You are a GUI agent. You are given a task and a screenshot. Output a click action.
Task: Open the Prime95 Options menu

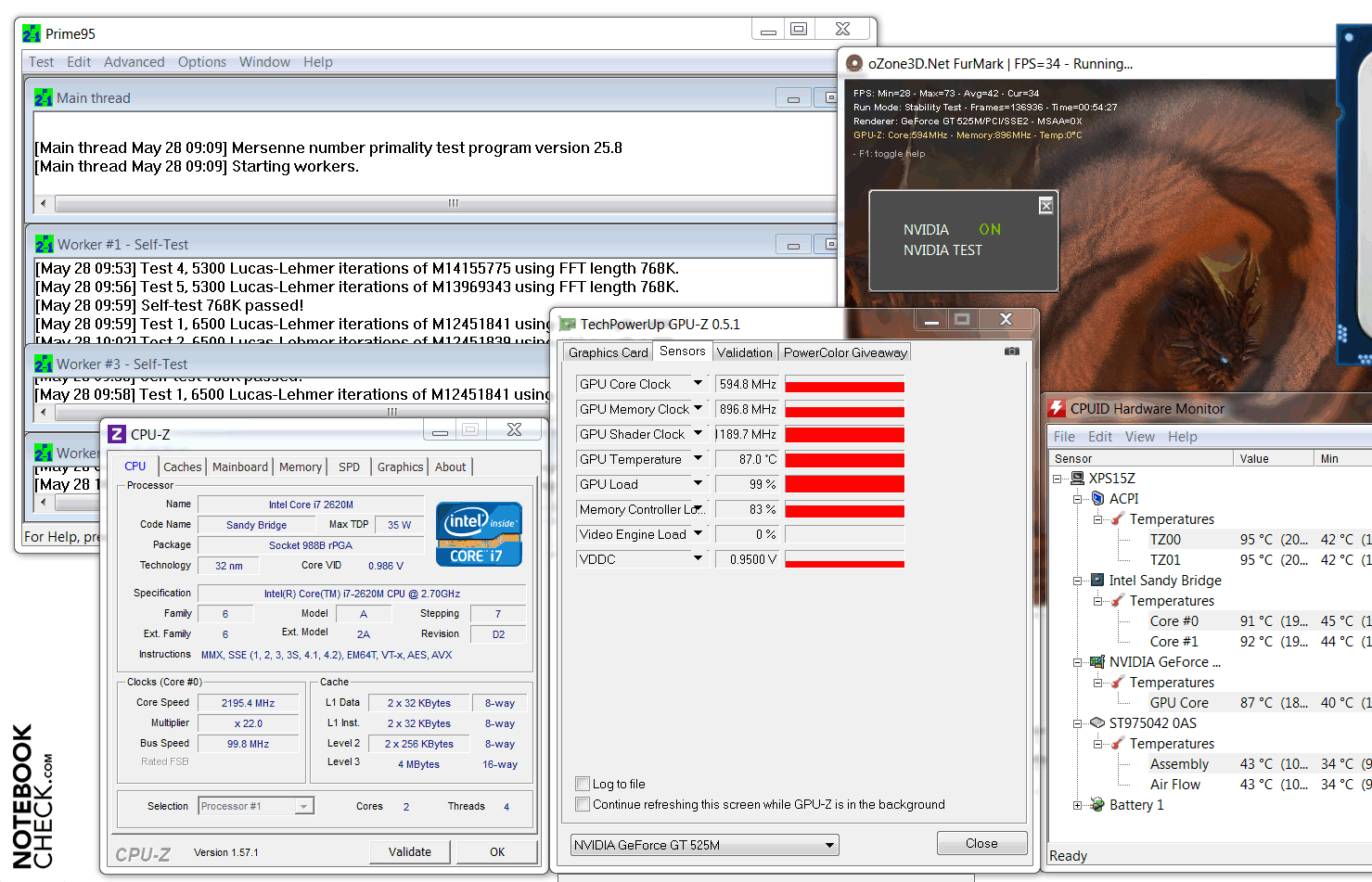pyautogui.click(x=201, y=62)
